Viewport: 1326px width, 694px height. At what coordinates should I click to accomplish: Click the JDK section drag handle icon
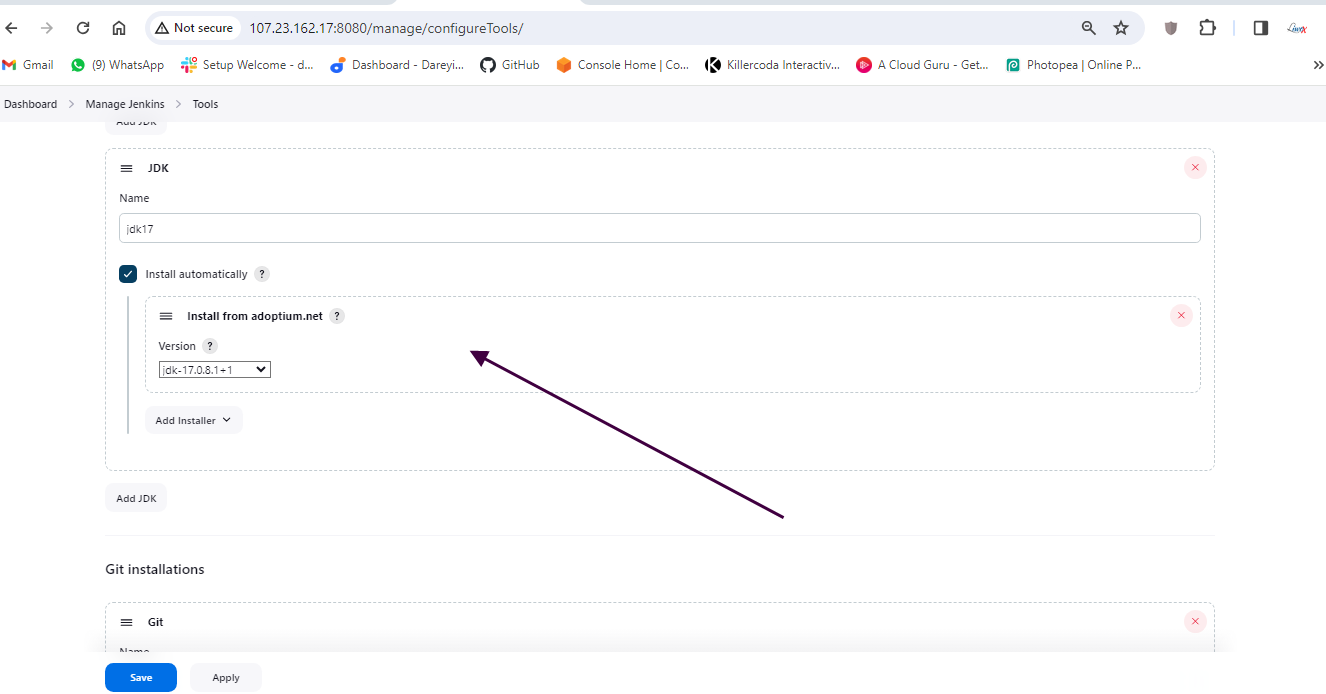coord(126,169)
